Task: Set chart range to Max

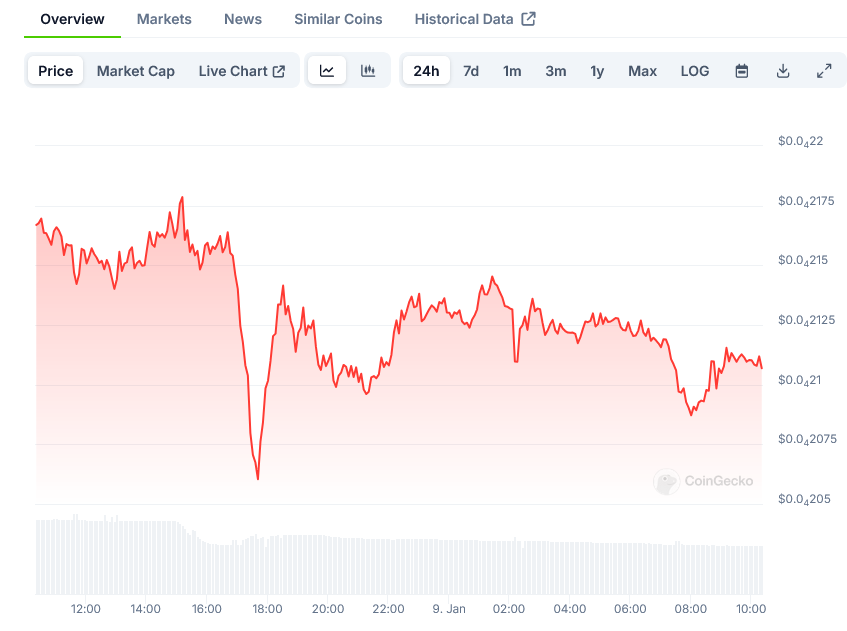Action: (x=642, y=71)
